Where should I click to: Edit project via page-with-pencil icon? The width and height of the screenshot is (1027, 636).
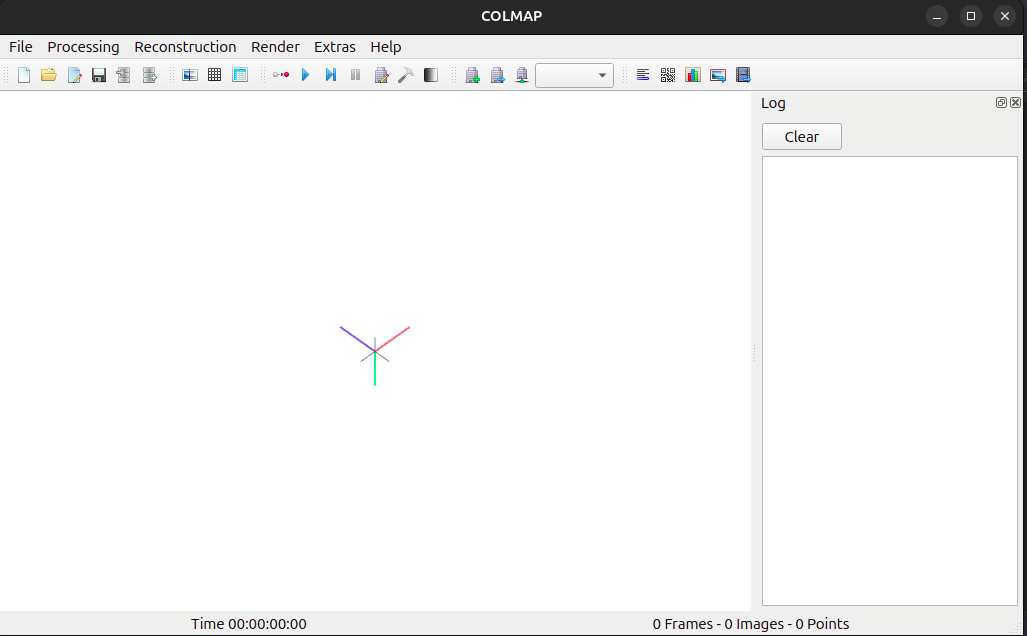(x=74, y=75)
